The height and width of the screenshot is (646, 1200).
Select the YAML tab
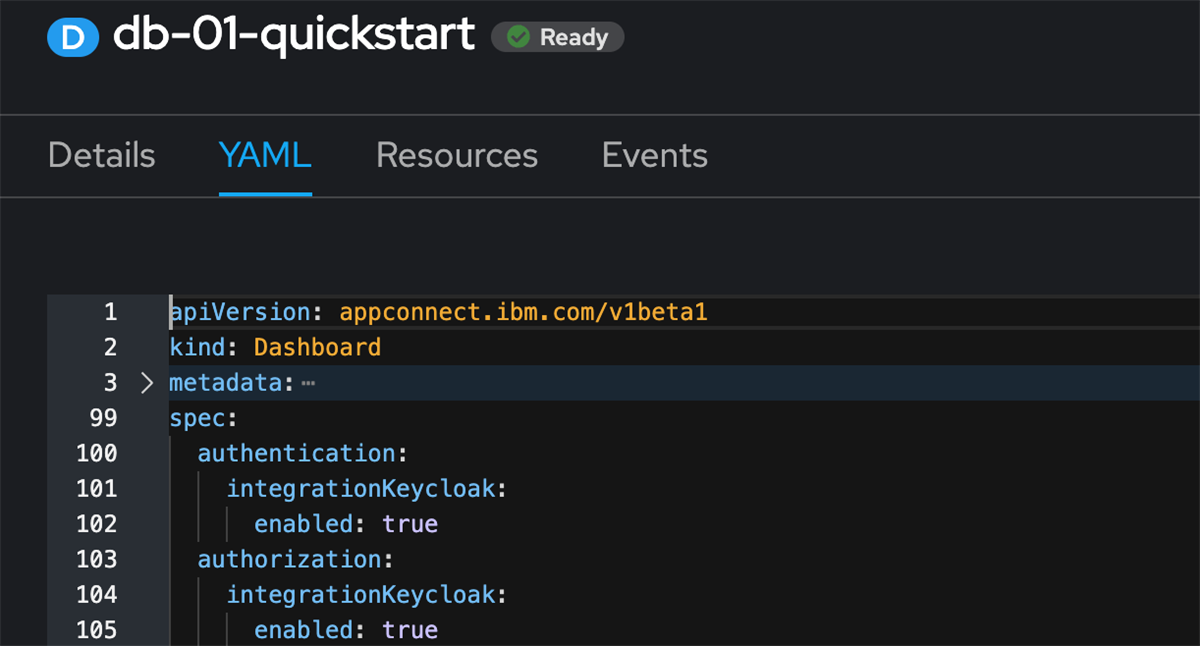[x=265, y=155]
